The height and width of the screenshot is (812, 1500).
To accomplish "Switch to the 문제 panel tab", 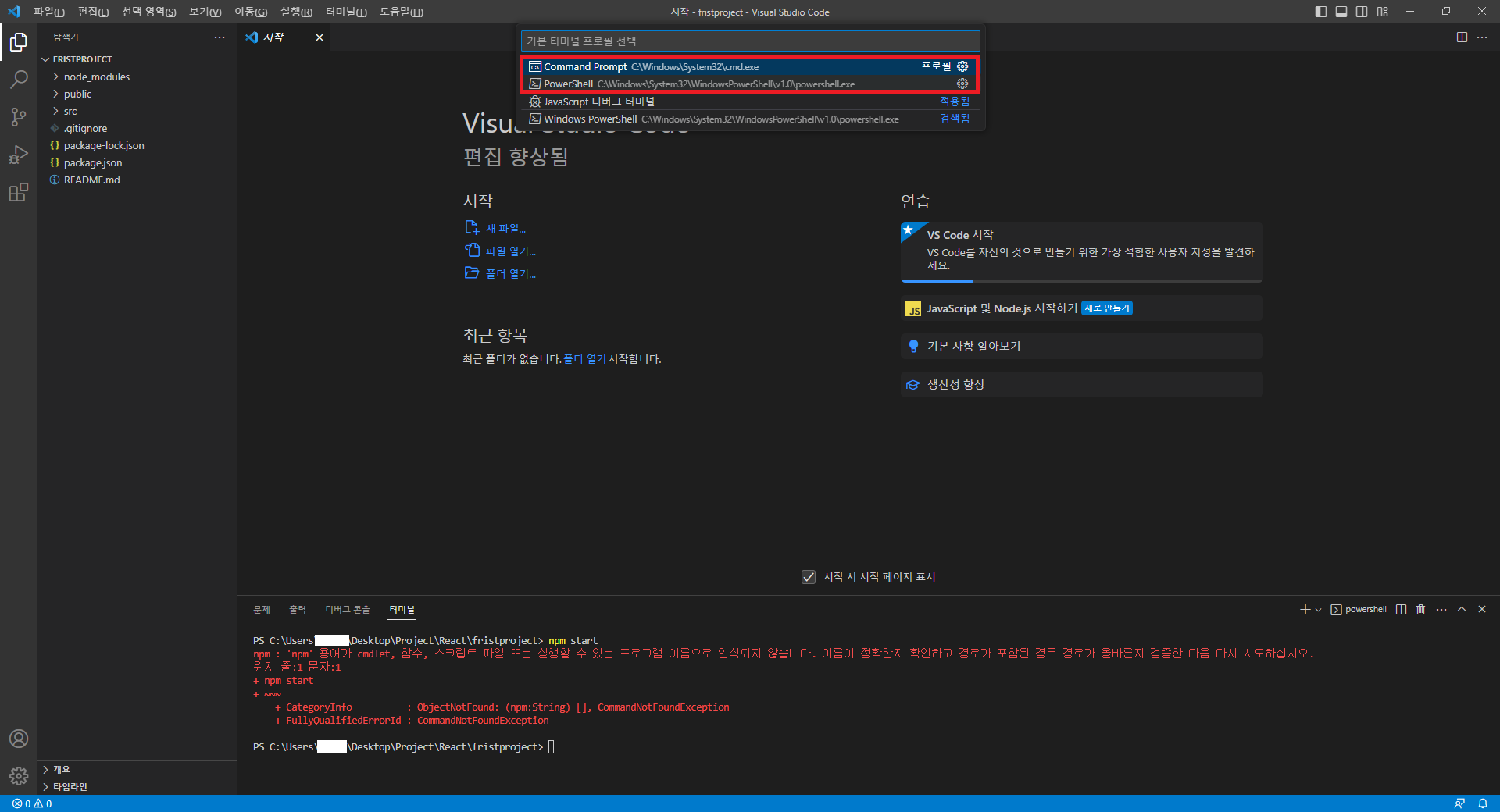I will [262, 609].
